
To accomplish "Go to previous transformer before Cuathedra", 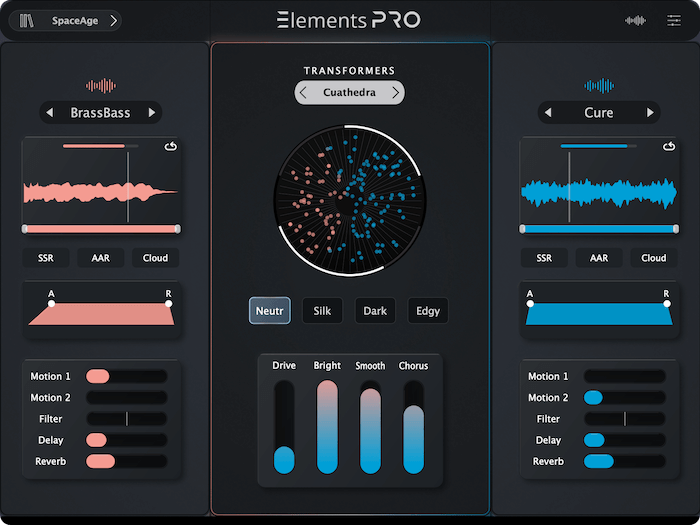I will coord(304,93).
